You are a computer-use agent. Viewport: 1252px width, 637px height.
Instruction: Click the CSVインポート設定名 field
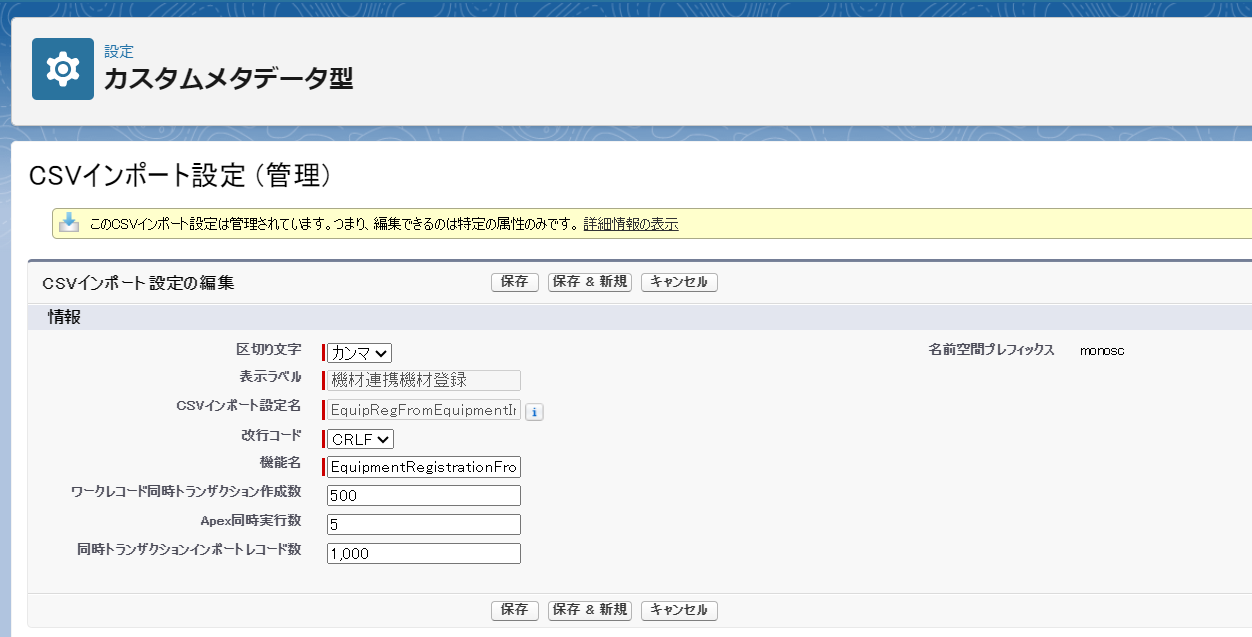tap(424, 410)
